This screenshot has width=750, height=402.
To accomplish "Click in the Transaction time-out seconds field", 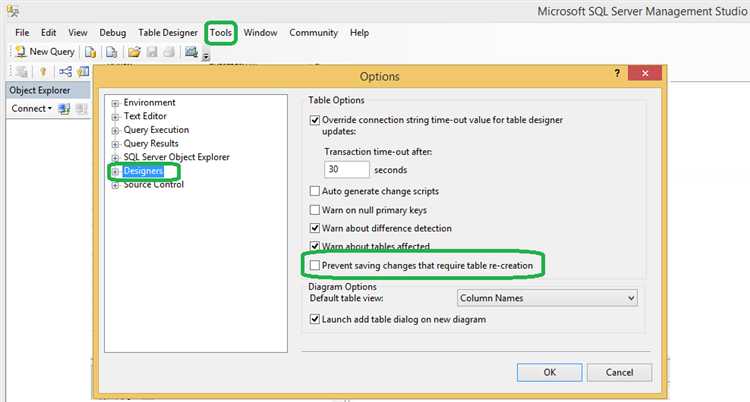I will click(346, 170).
